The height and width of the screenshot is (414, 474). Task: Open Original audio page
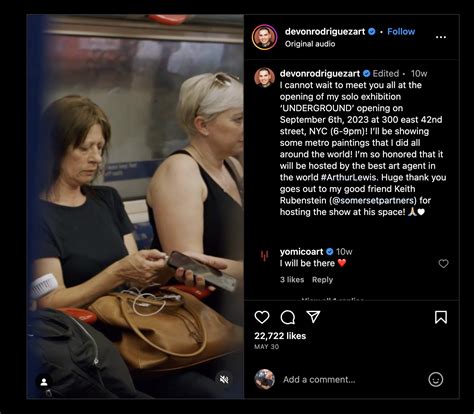pyautogui.click(x=310, y=44)
